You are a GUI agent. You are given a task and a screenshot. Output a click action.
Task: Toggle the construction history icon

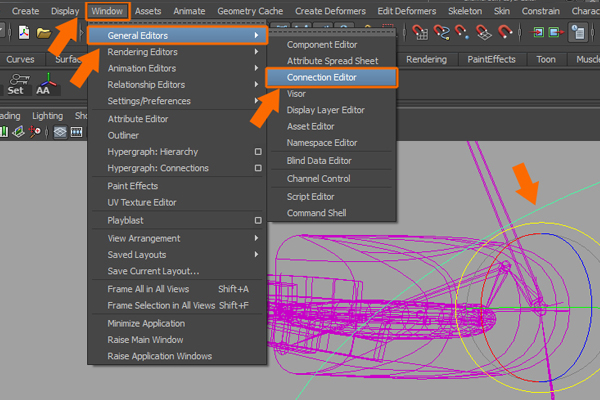click(x=578, y=32)
